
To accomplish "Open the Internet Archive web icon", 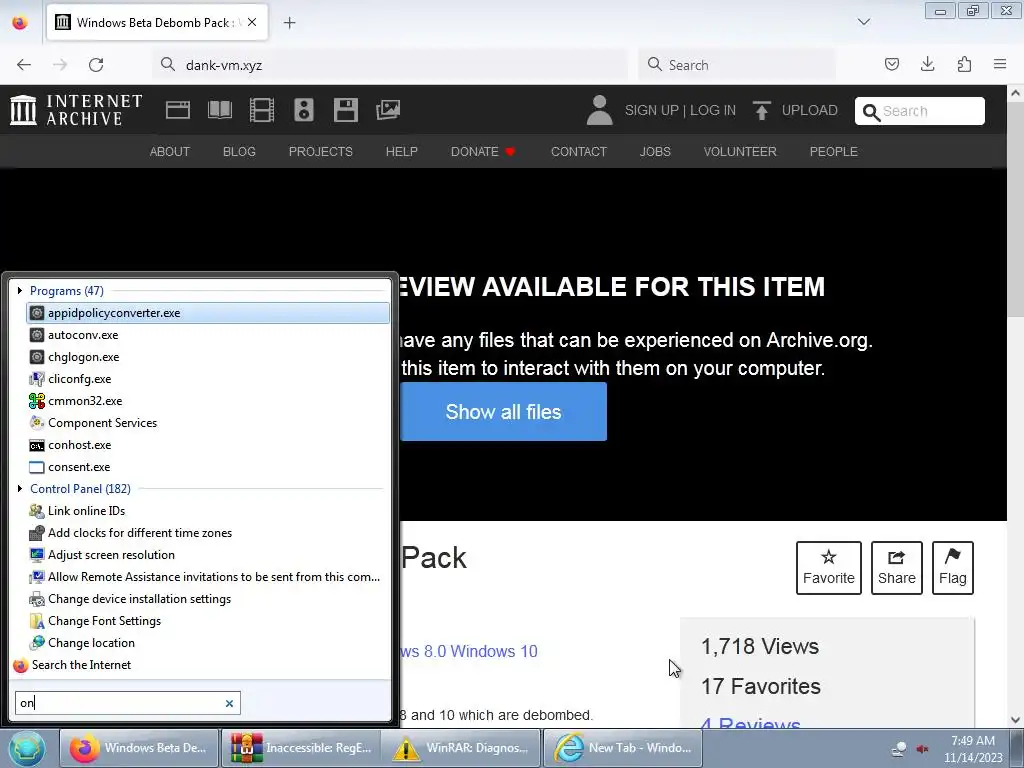I will 178,110.
